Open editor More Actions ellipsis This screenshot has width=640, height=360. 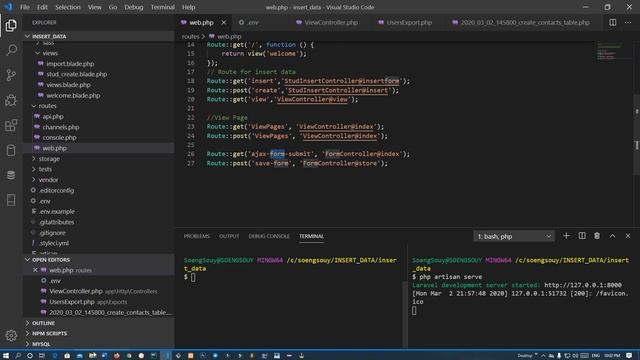tap(628, 22)
